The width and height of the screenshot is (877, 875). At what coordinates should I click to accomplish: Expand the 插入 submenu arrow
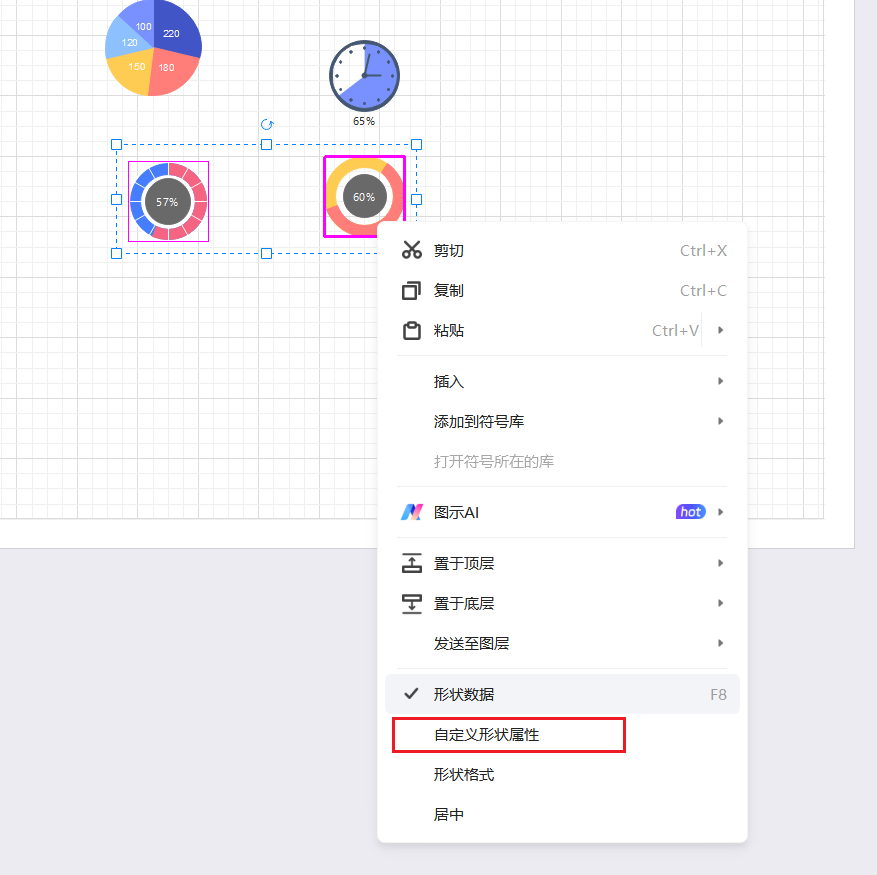[x=720, y=381]
